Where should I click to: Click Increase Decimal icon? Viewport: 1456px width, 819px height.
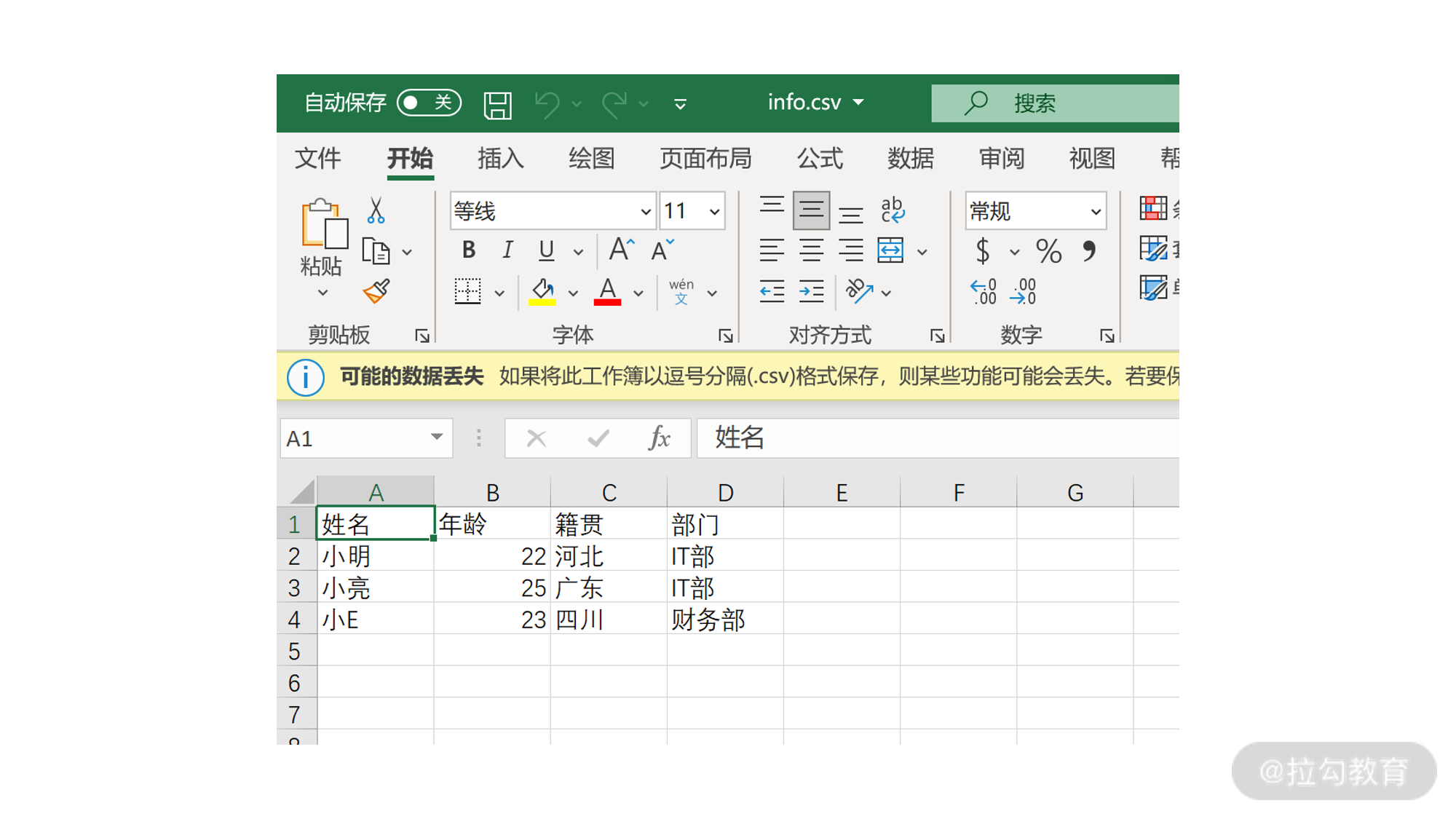coord(984,291)
